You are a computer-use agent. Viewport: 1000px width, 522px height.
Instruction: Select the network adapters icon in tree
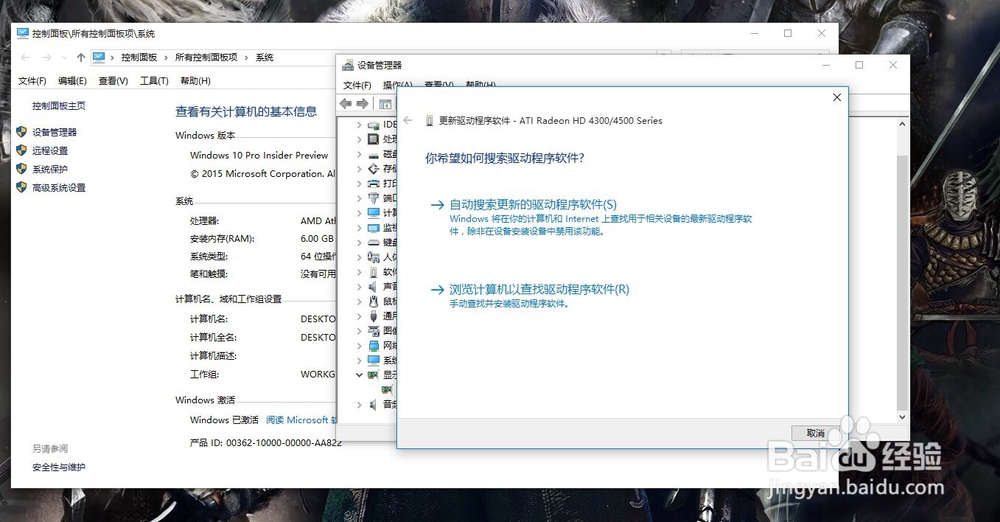374,345
